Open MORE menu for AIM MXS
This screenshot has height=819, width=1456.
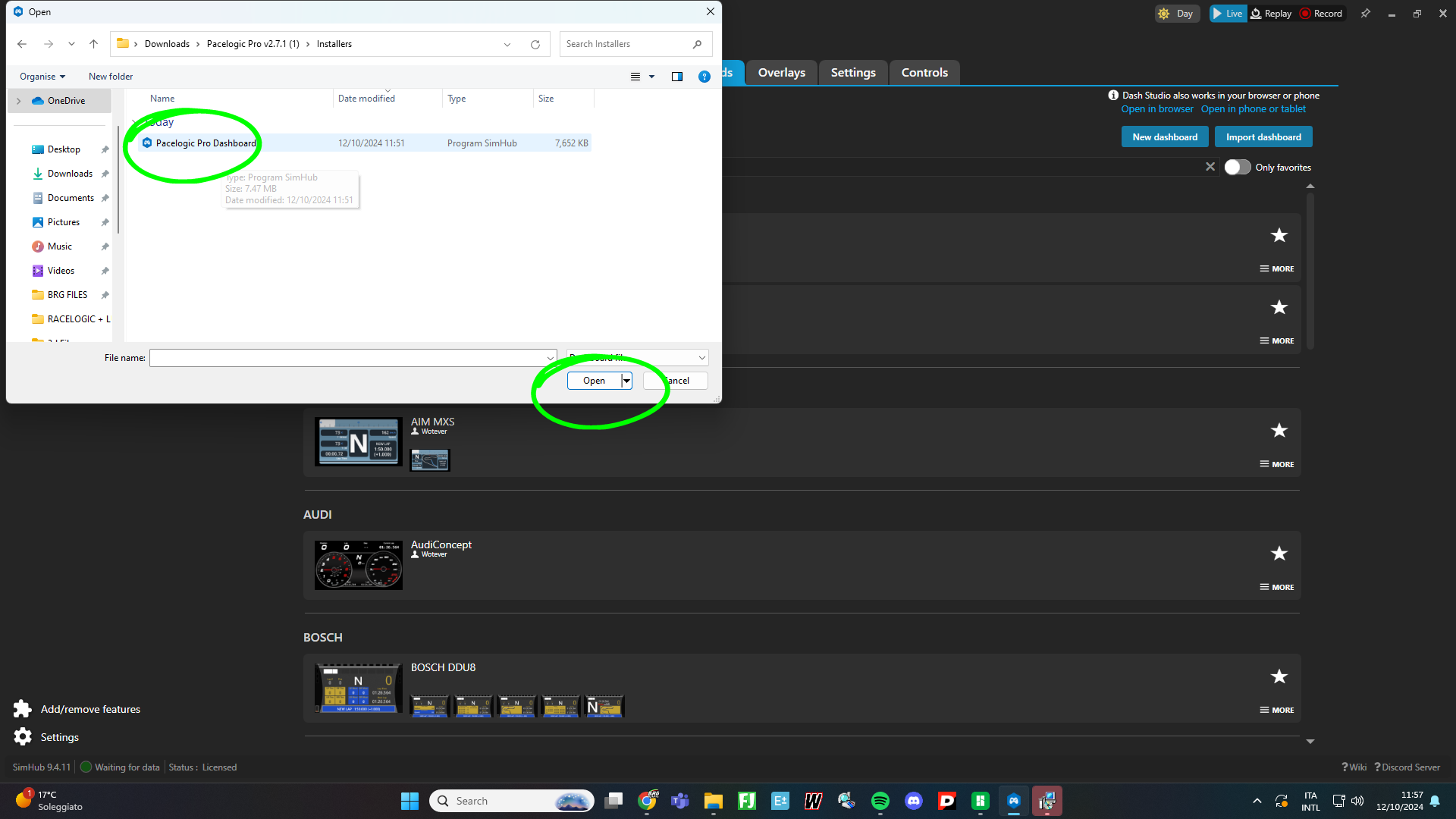point(1277,464)
